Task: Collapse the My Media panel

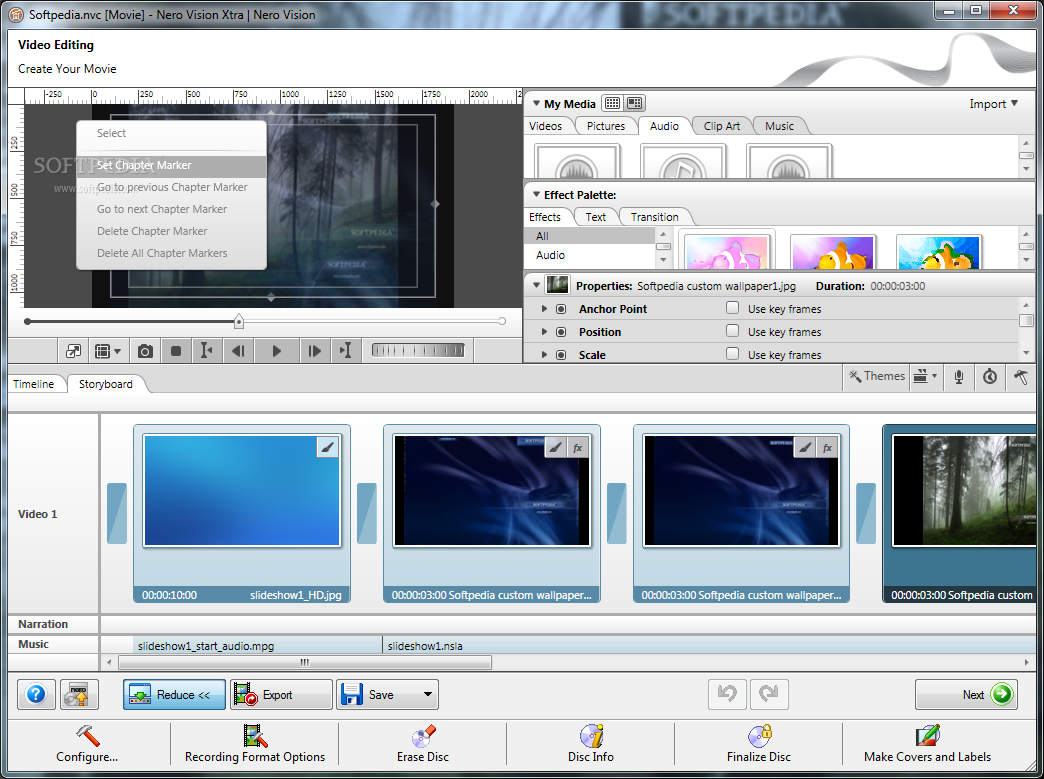Action: click(536, 103)
